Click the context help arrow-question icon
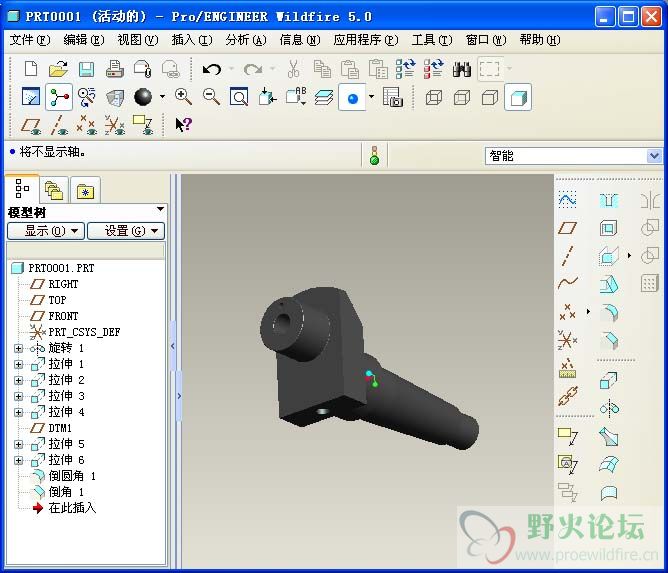This screenshot has width=668, height=573. tap(184, 125)
